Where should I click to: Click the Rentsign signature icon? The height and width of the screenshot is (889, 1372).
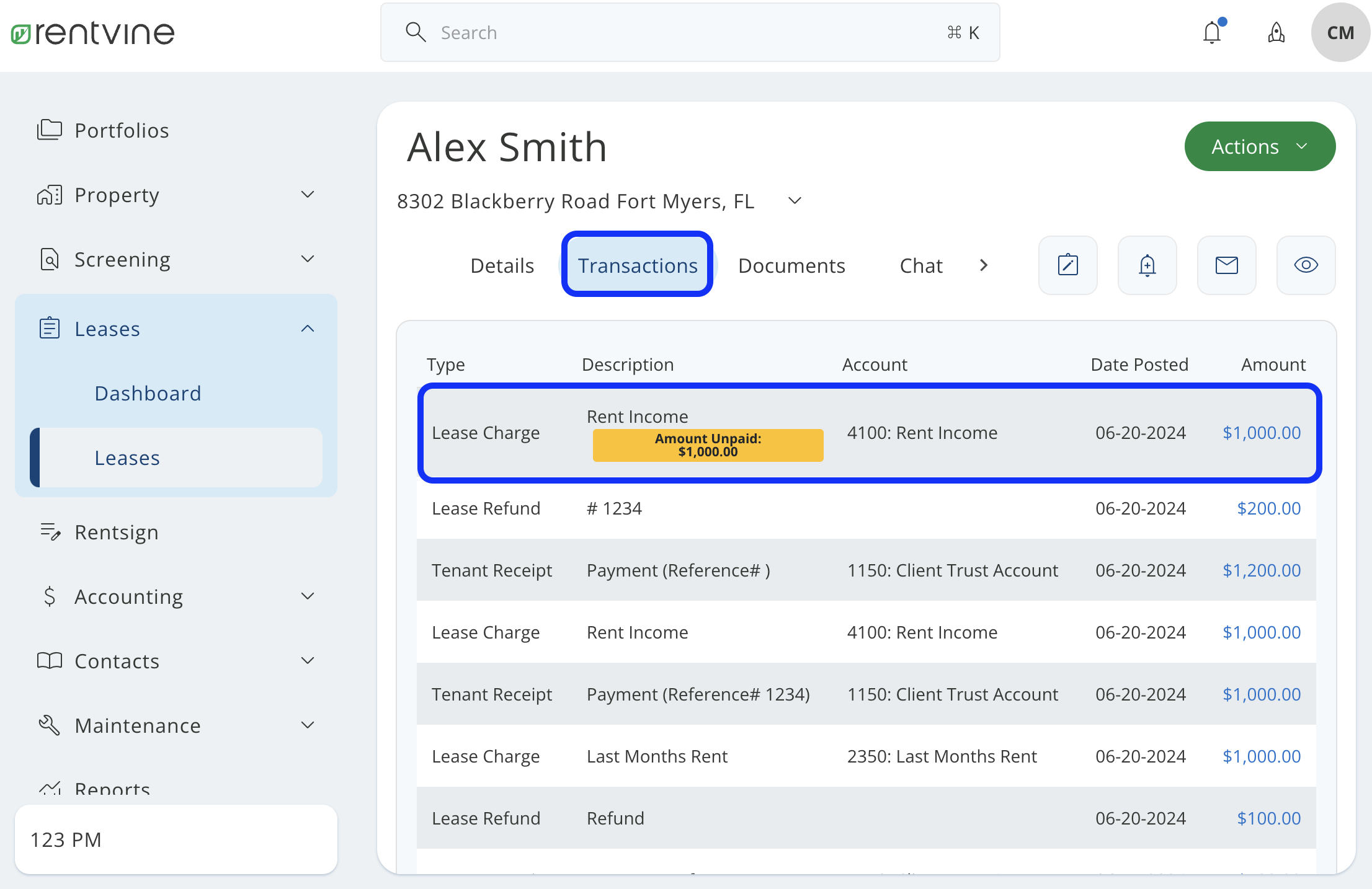click(50, 532)
